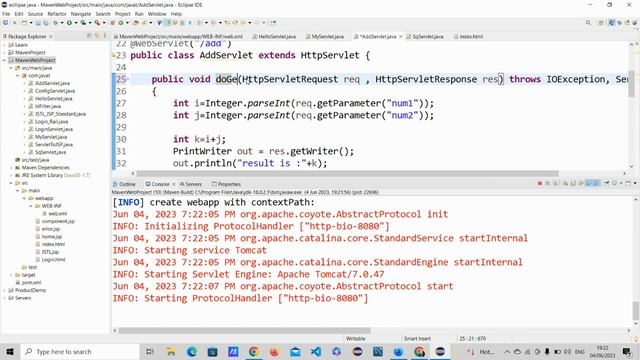Open the Refactor menu

coord(57,14)
